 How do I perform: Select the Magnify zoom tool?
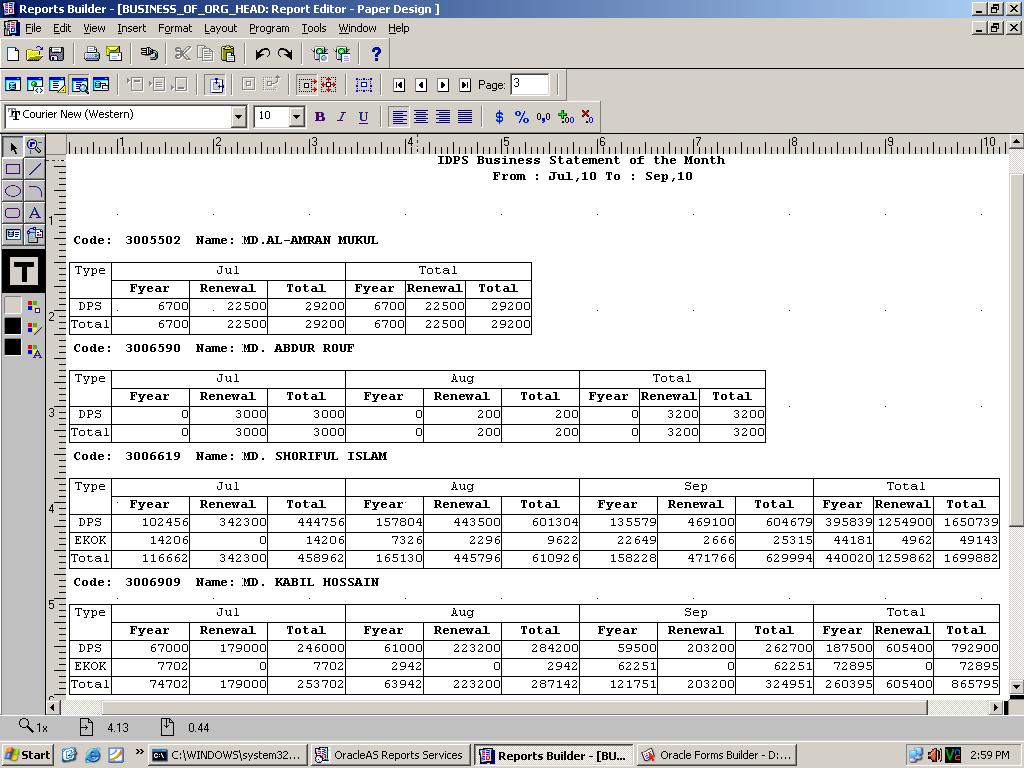pos(35,147)
